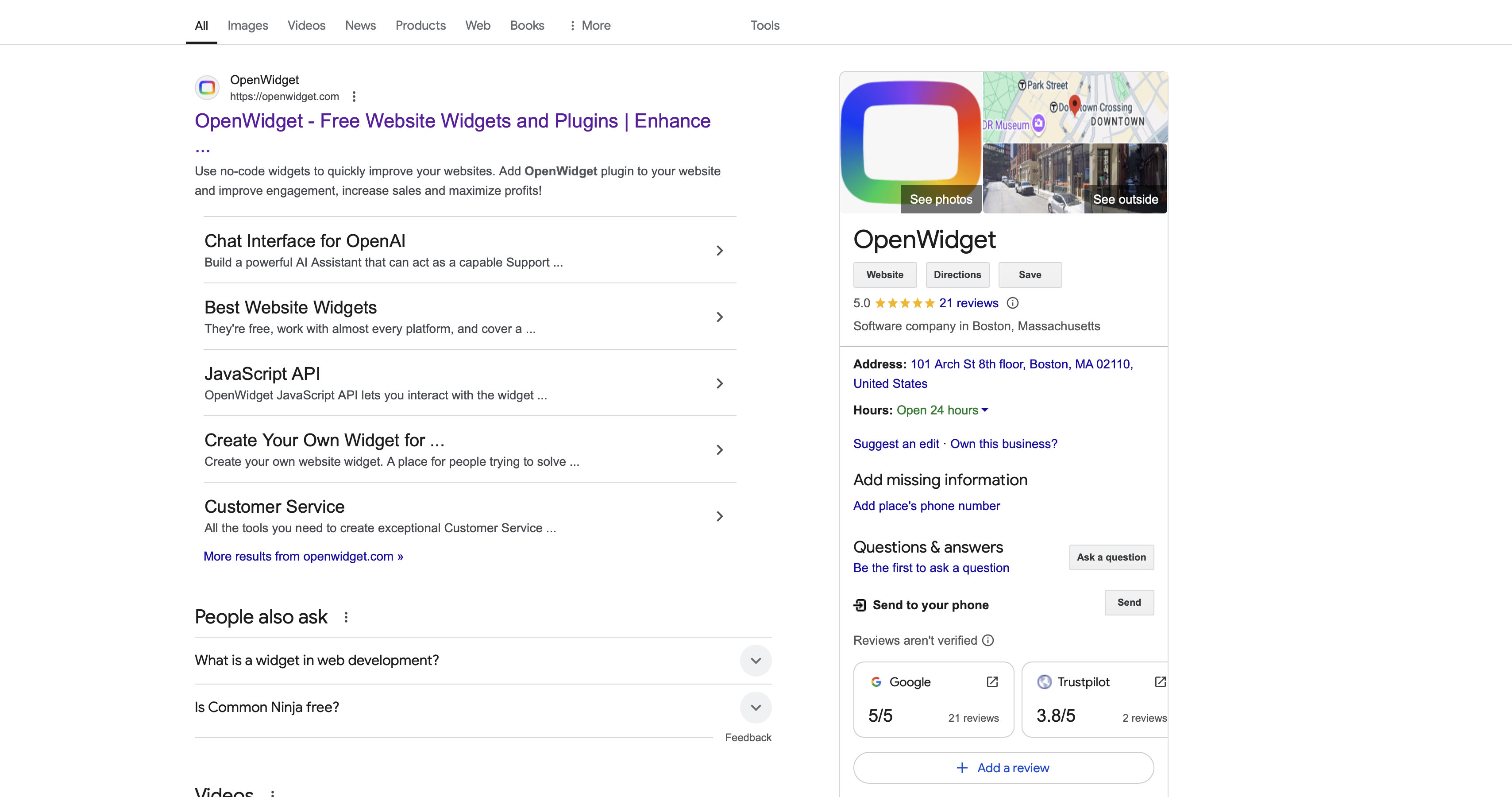
Task: Click the purple museum marker on the map
Action: tap(1038, 124)
